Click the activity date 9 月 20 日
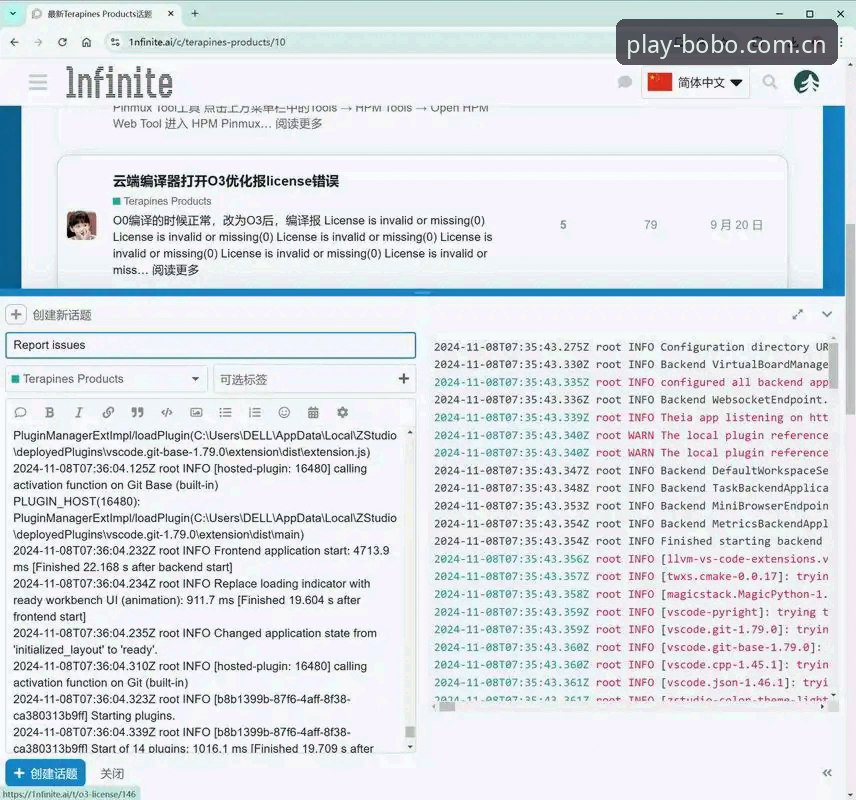 (x=736, y=225)
